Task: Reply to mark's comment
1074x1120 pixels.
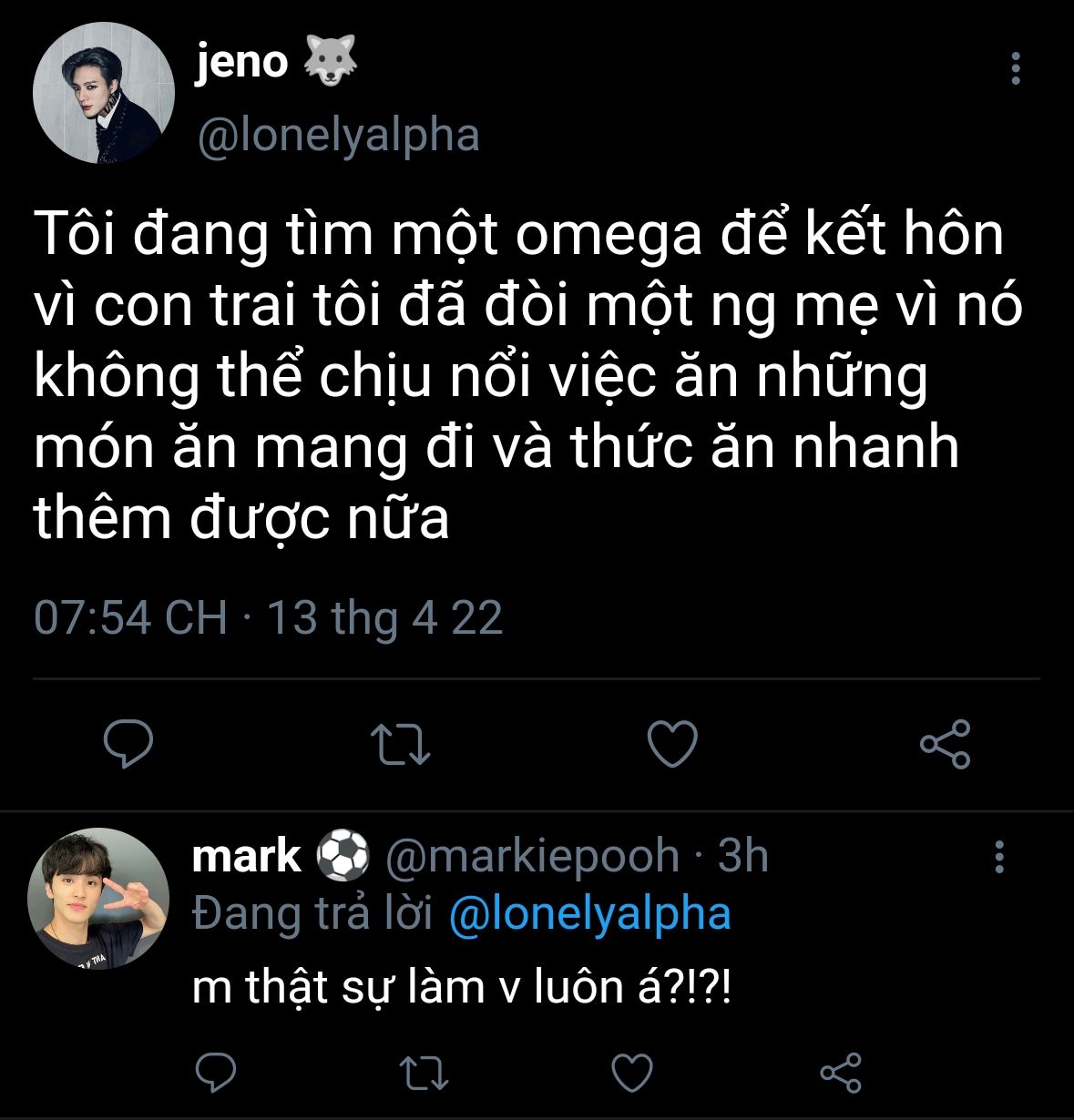Action: (216, 1072)
